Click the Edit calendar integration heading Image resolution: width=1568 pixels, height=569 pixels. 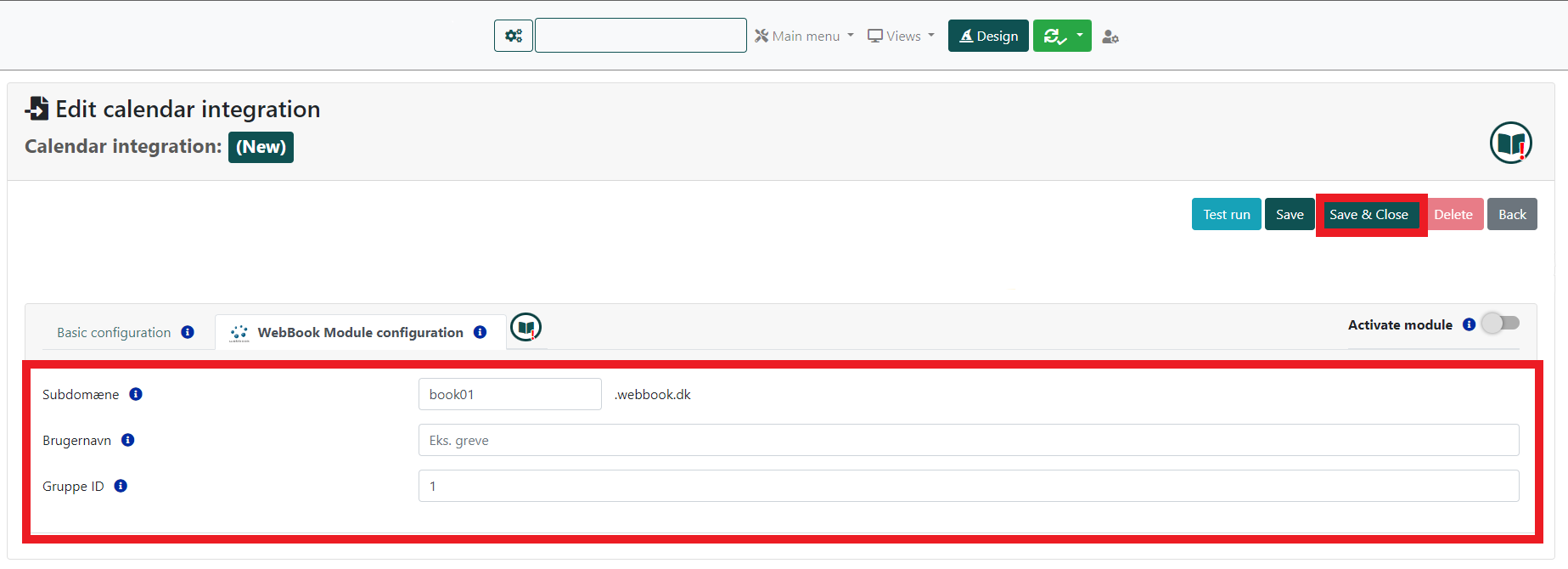(x=188, y=109)
